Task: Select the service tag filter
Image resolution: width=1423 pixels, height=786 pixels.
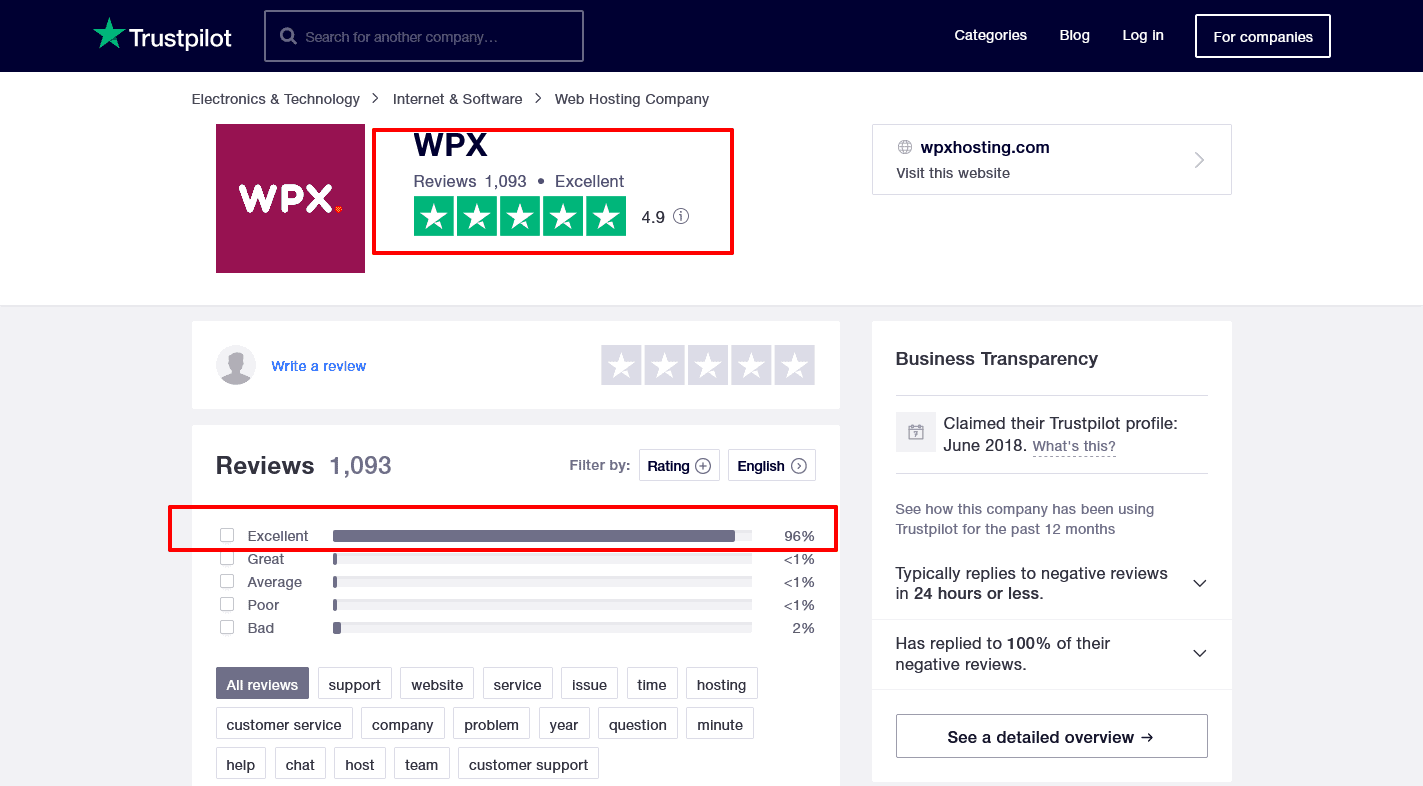Action: 517,684
